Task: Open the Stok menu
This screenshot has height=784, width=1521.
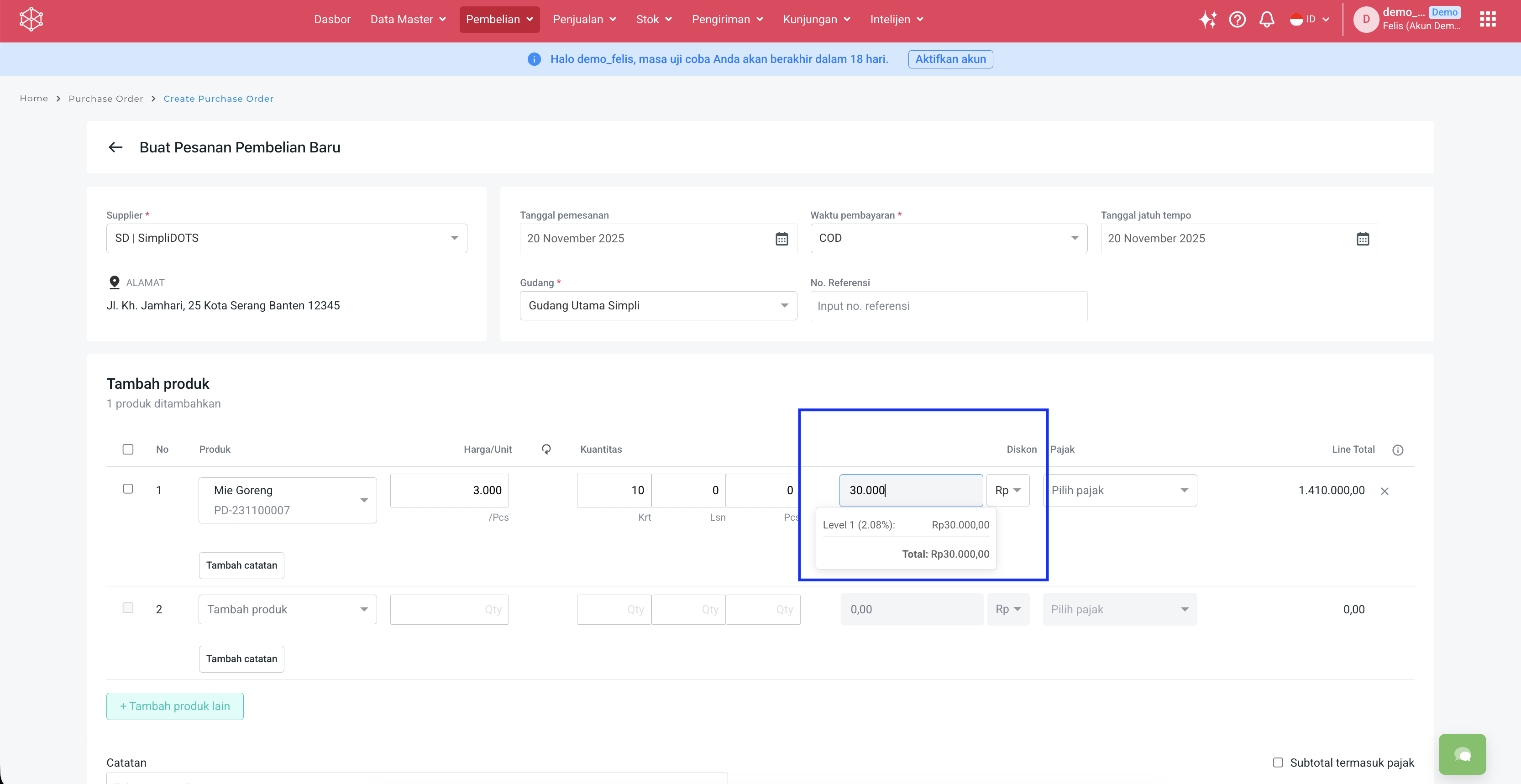Action: click(x=654, y=20)
